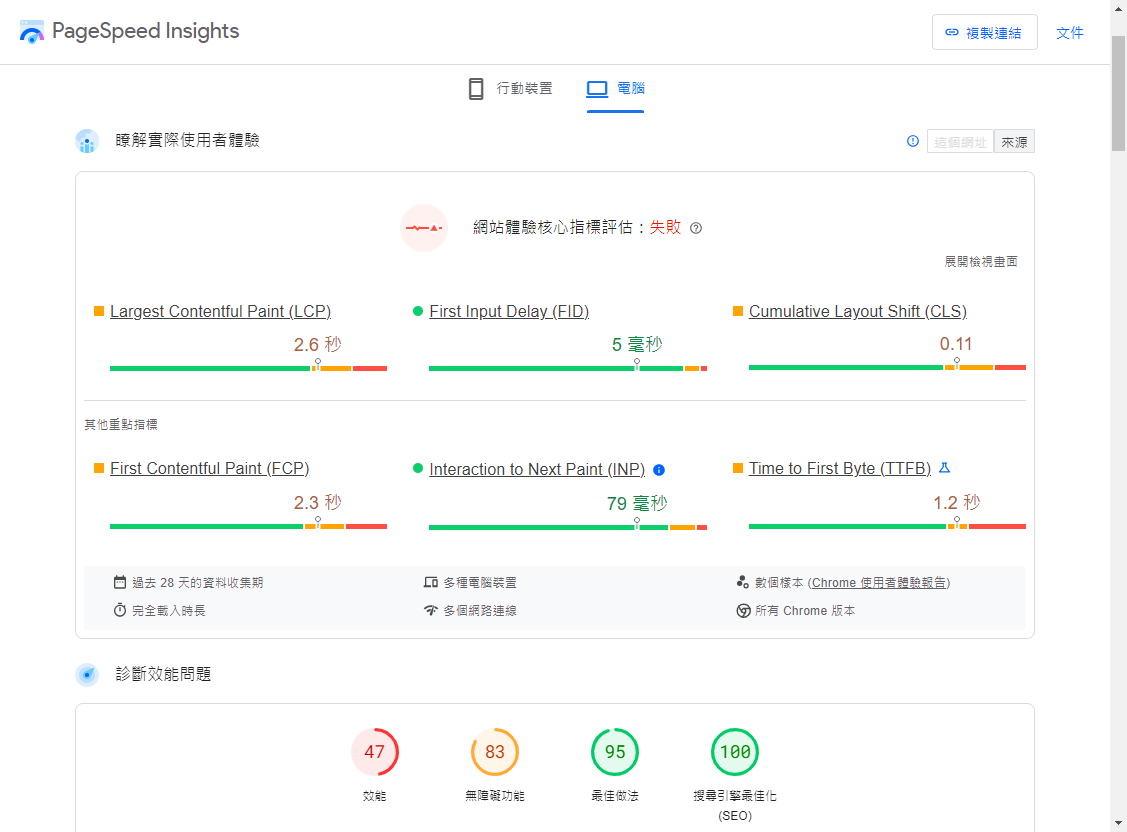Switch to the 電腦 tab
1127x832 pixels.
[615, 89]
